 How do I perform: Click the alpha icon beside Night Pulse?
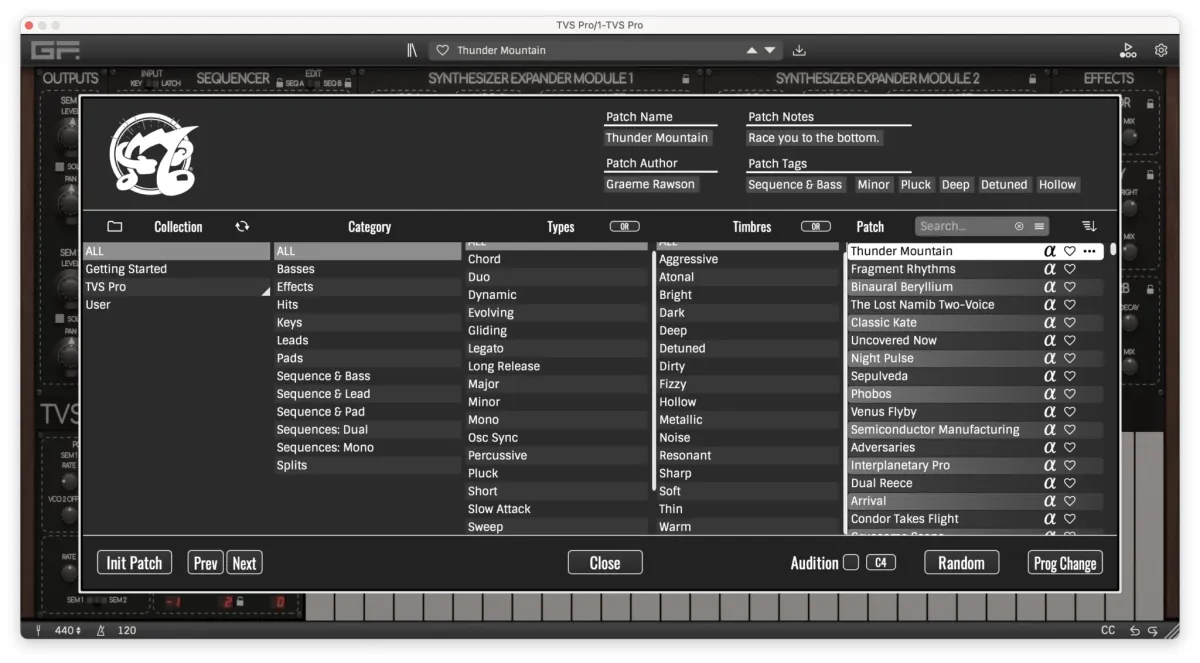click(1050, 358)
